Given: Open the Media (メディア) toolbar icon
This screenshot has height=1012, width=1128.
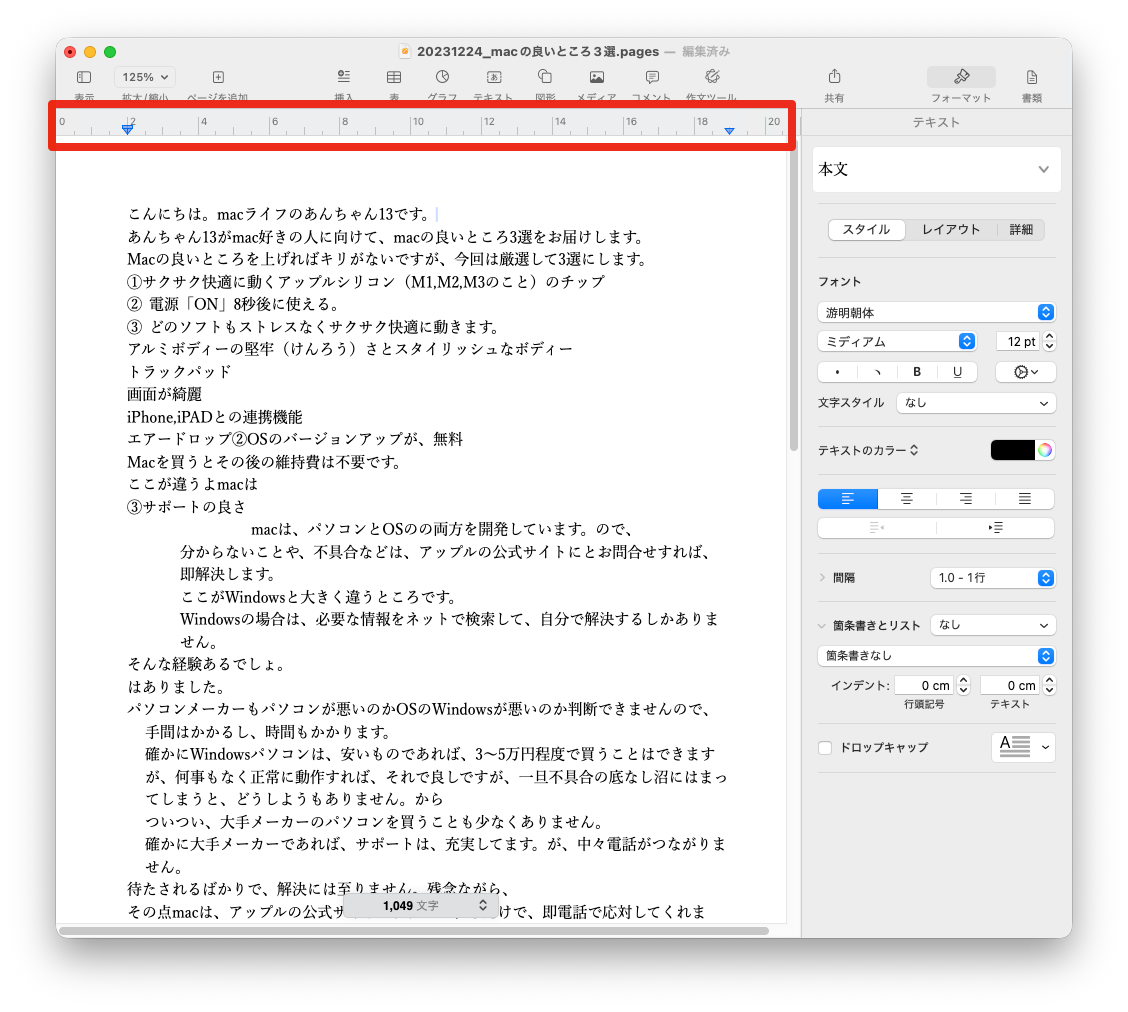Looking at the screenshot, I should click(x=596, y=77).
